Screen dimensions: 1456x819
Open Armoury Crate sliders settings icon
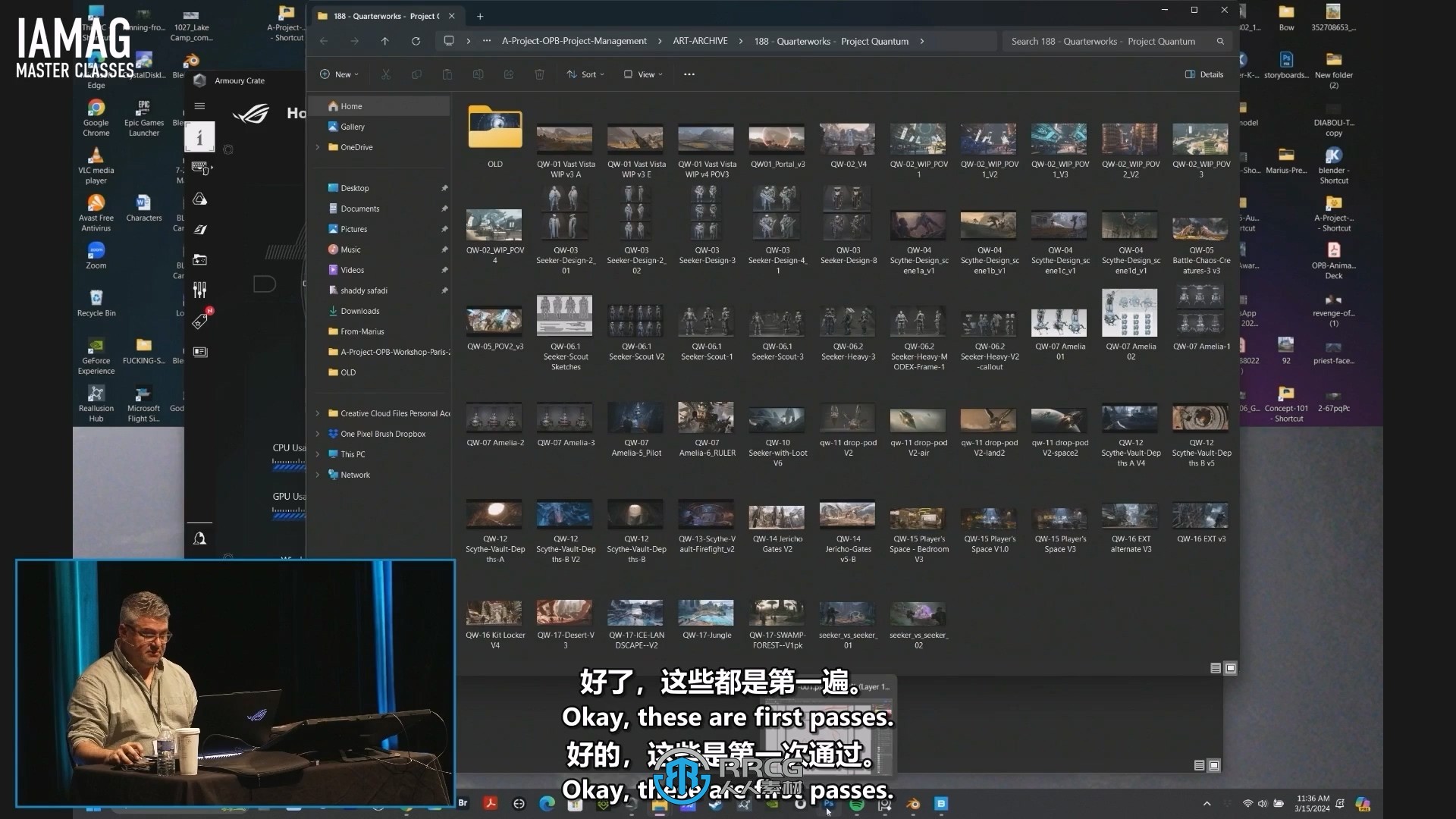(x=199, y=290)
